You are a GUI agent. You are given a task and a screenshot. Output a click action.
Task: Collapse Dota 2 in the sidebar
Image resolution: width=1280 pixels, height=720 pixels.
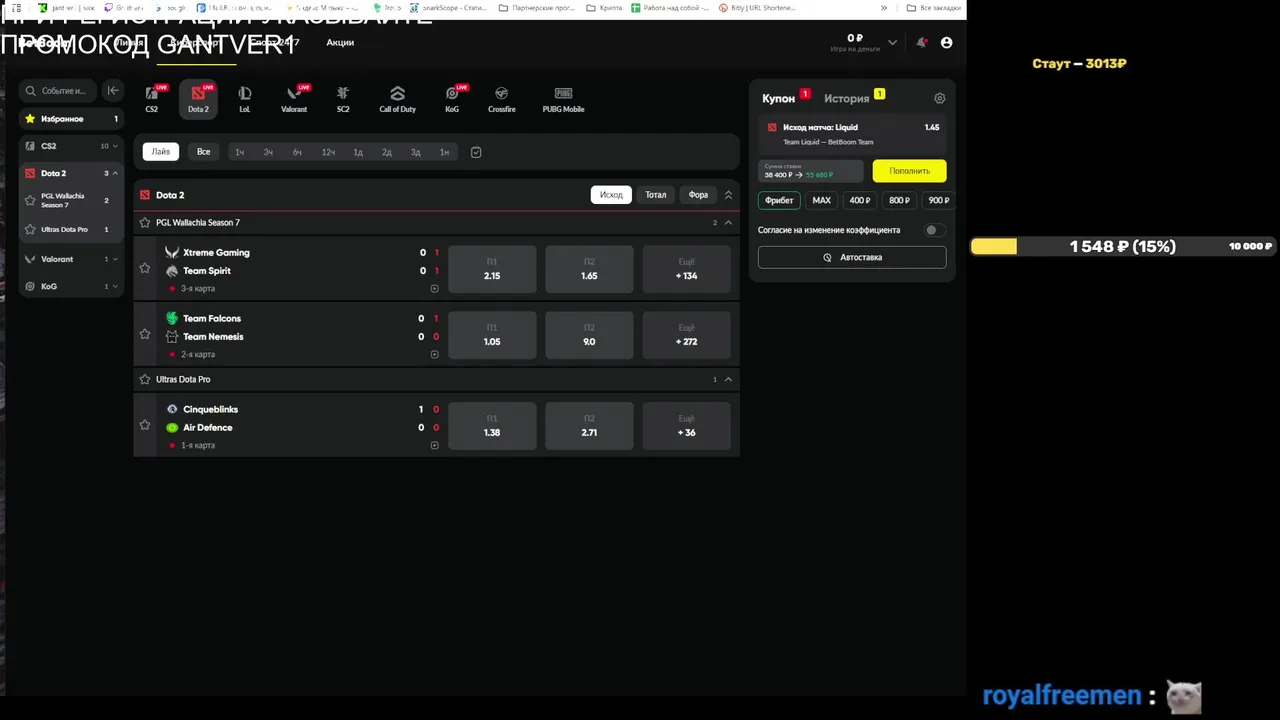pos(115,173)
